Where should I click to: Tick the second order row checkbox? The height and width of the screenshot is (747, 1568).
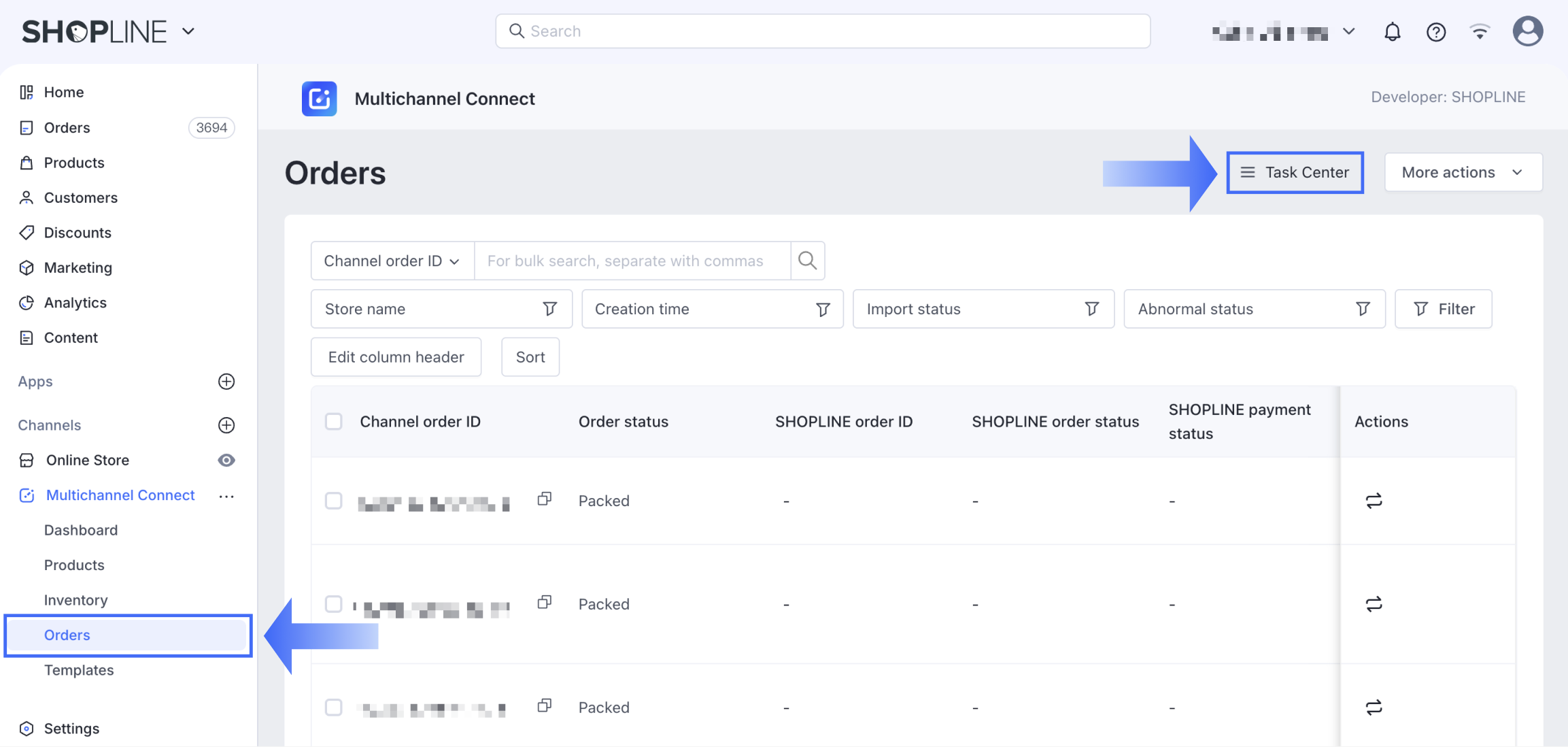(x=334, y=604)
